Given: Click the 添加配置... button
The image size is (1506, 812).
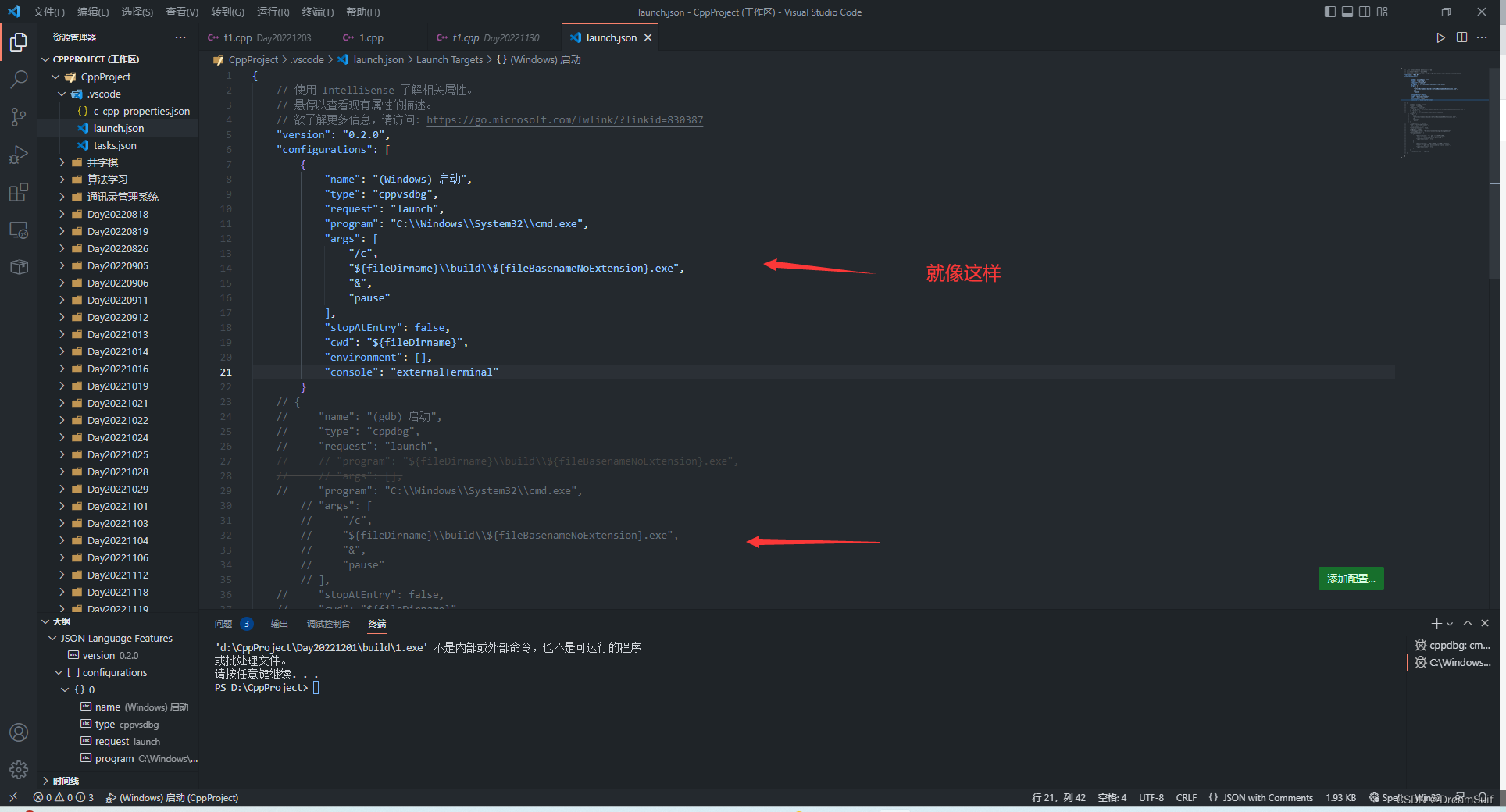Looking at the screenshot, I should tap(1351, 579).
